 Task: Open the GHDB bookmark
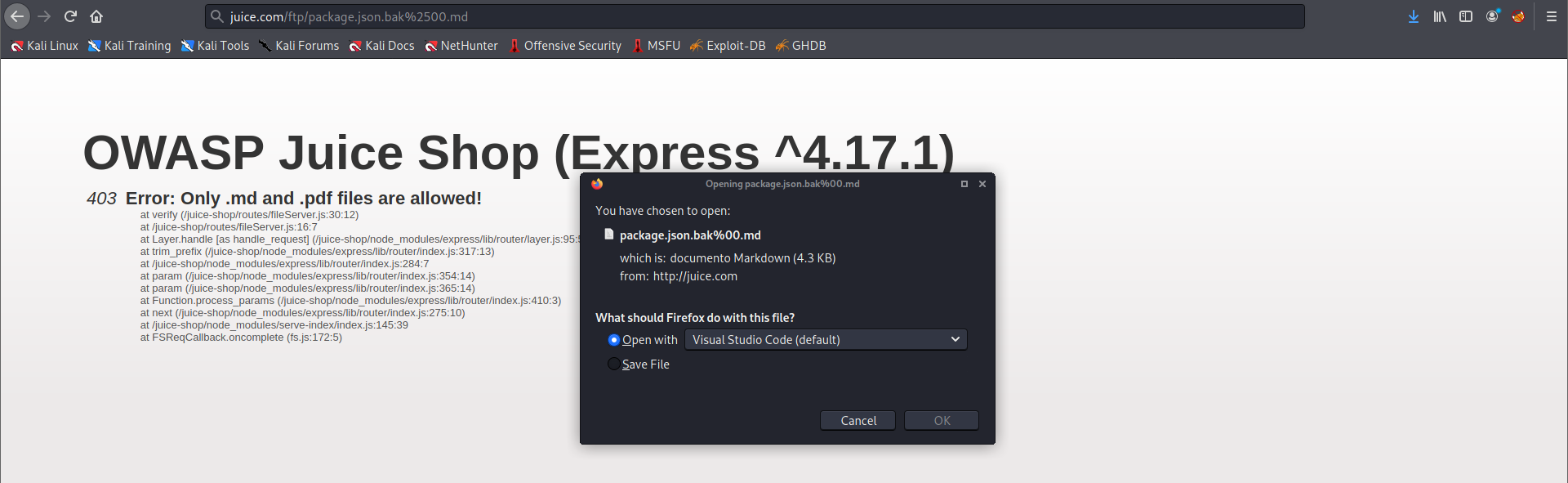pyautogui.click(x=800, y=46)
